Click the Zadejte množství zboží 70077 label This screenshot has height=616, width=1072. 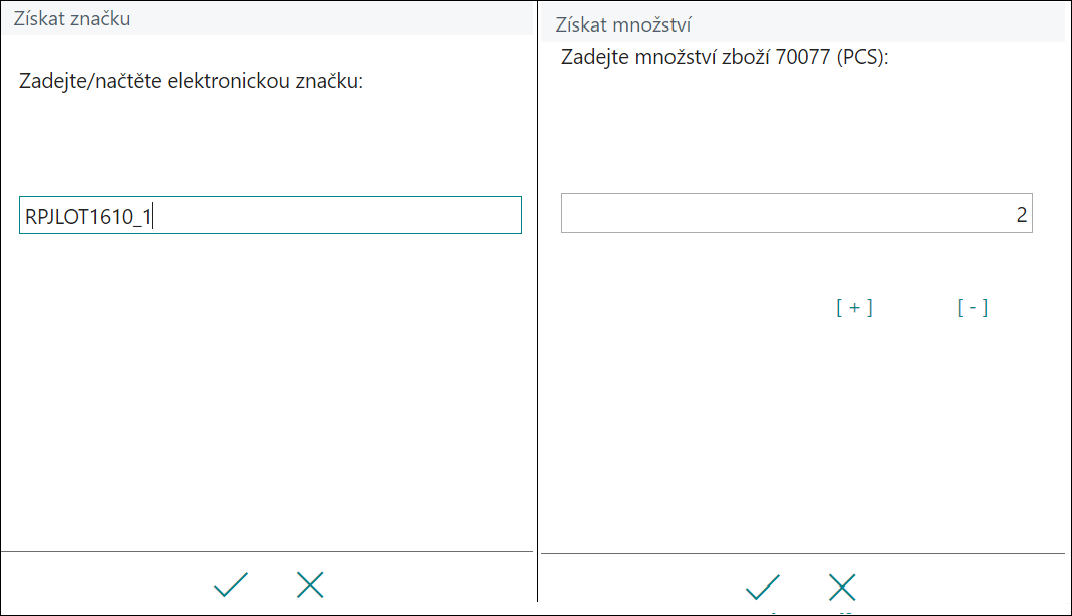click(725, 57)
